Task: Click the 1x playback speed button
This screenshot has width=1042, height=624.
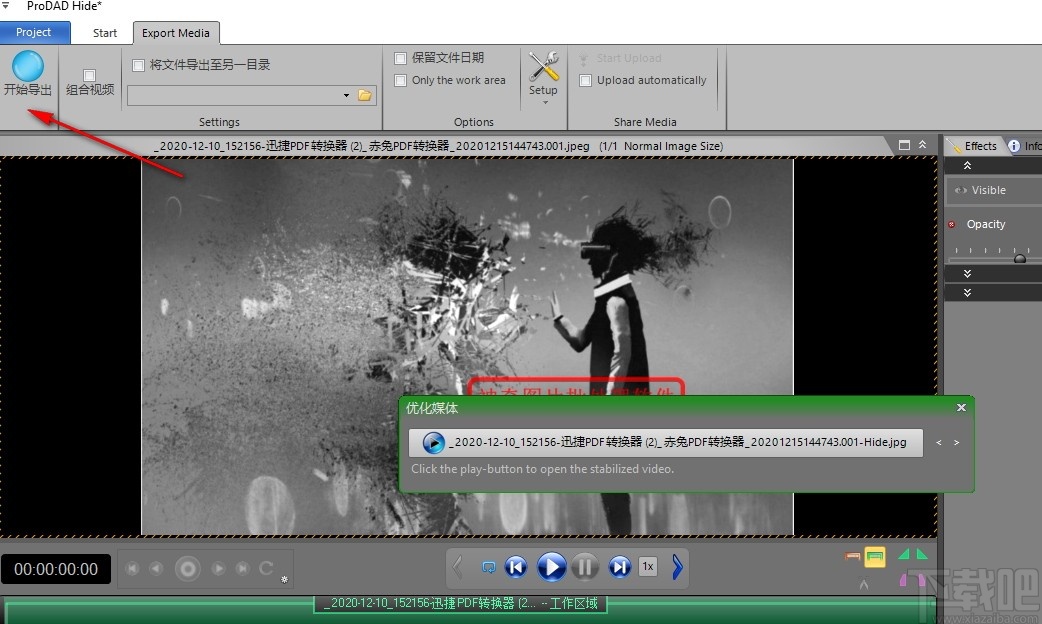Action: click(648, 566)
